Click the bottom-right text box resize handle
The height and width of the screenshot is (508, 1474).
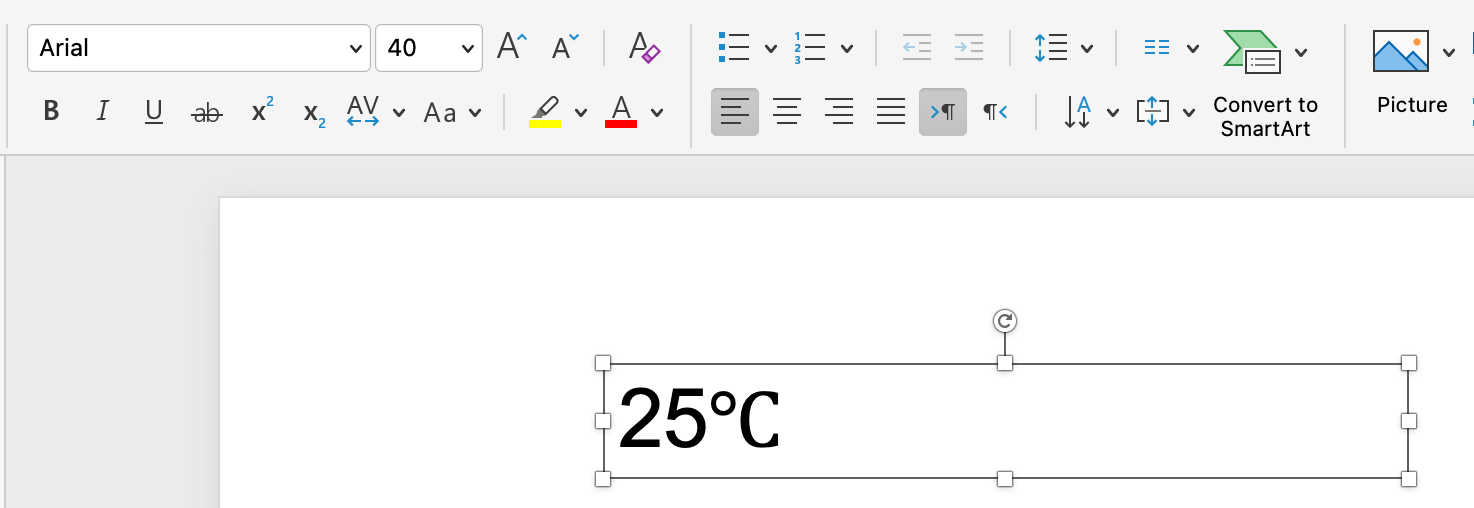tap(1409, 479)
